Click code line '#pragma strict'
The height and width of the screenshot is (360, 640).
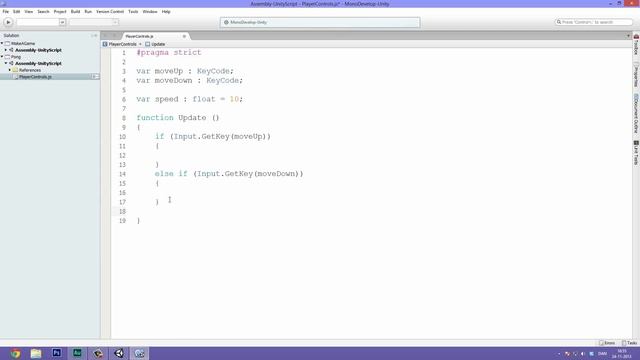(169, 53)
